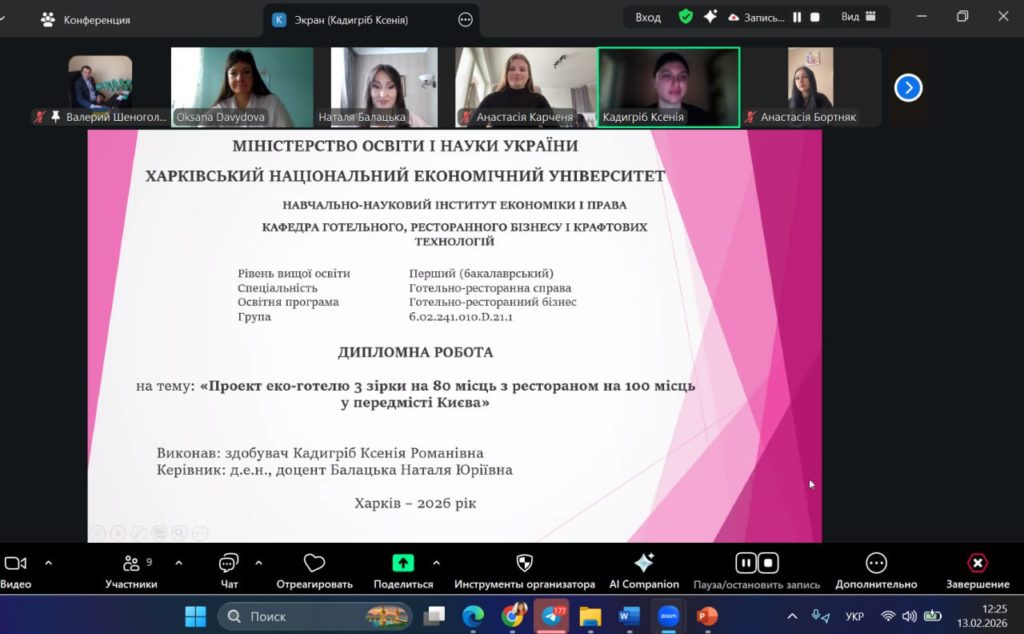Open PowerPoint from the Windows taskbar
This screenshot has height=634, width=1024.
707,616
